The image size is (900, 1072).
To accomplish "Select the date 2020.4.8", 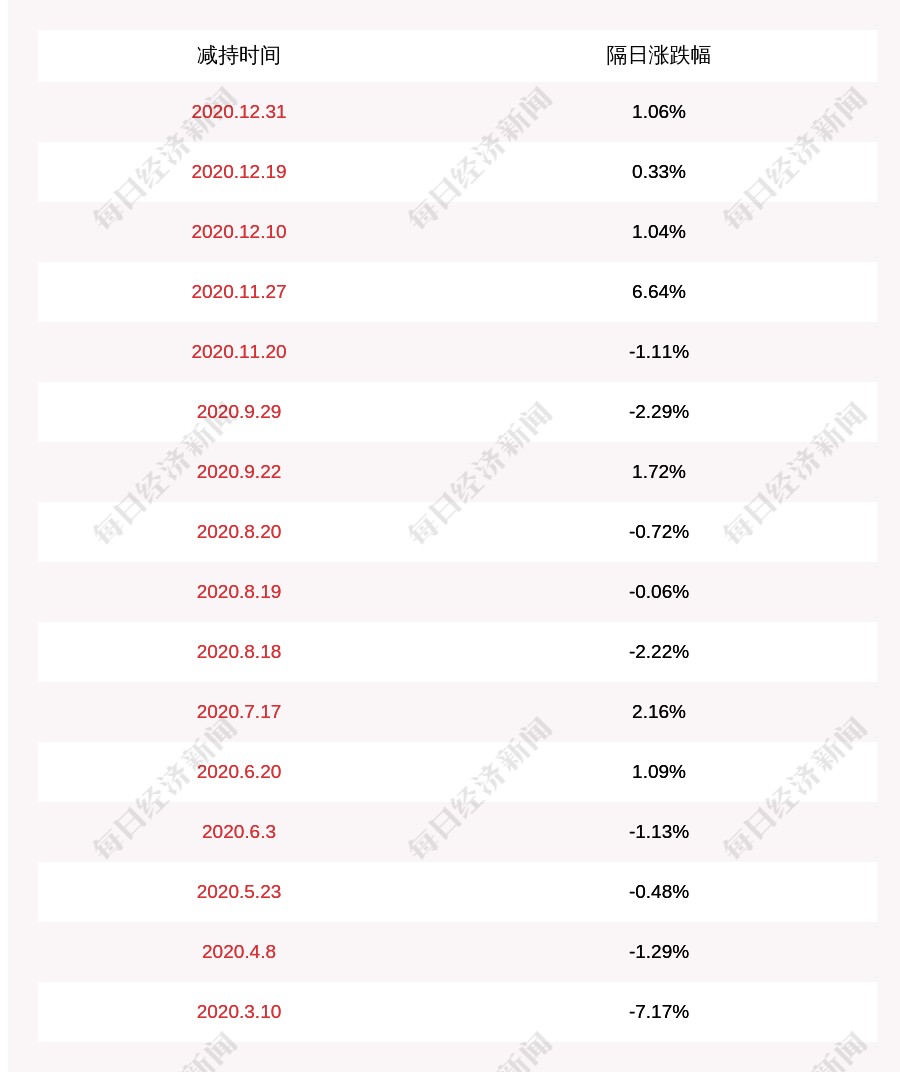I will (x=238, y=952).
